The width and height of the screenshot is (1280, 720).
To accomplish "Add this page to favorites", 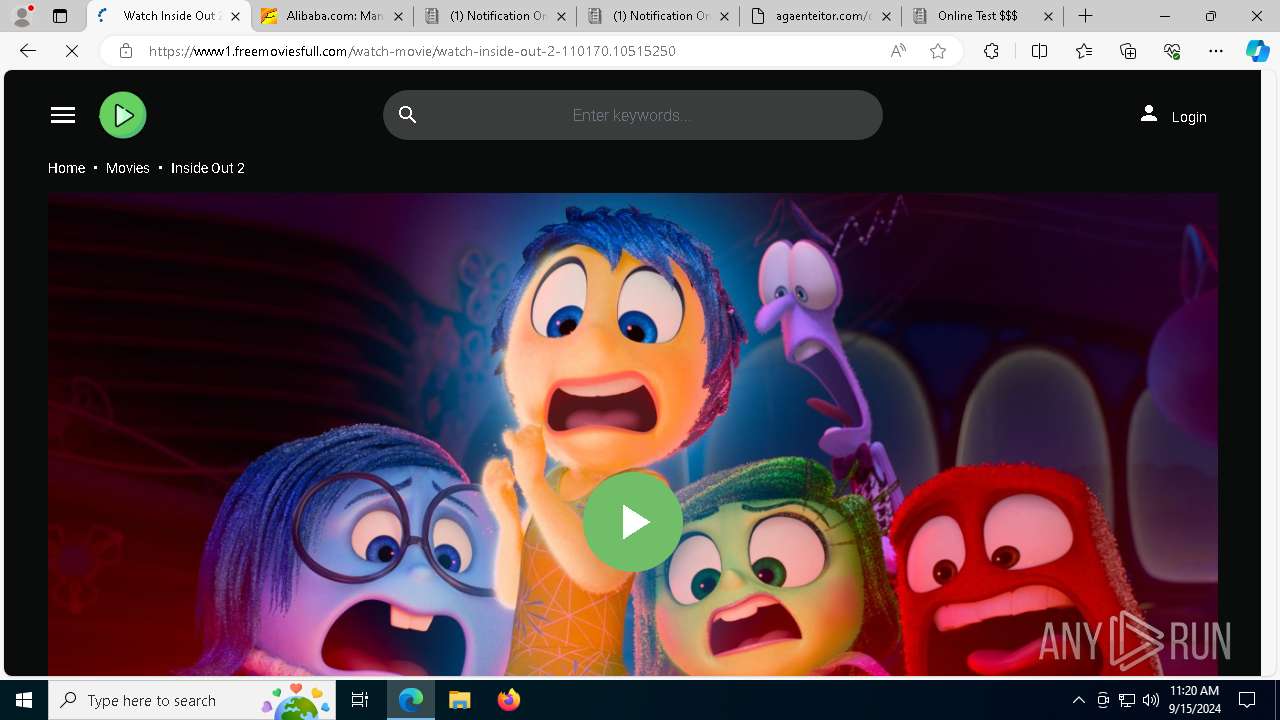I will pos(938,51).
